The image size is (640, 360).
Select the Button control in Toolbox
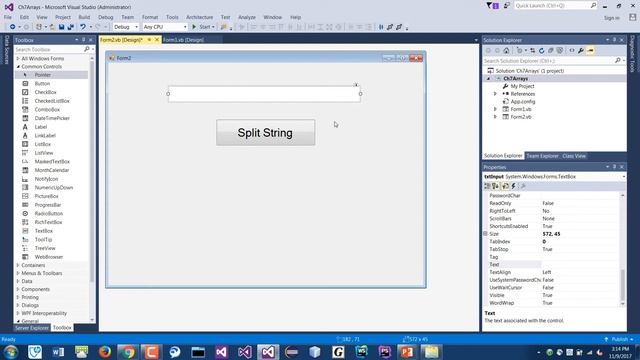tap(42, 84)
